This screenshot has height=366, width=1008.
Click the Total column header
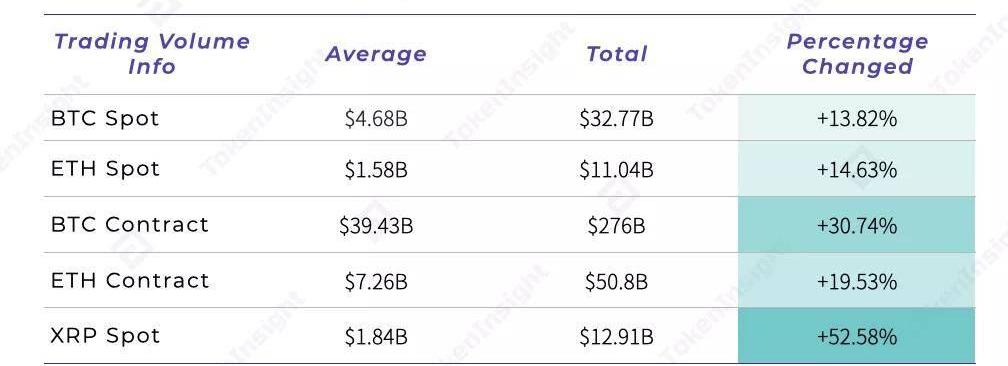pyautogui.click(x=616, y=54)
